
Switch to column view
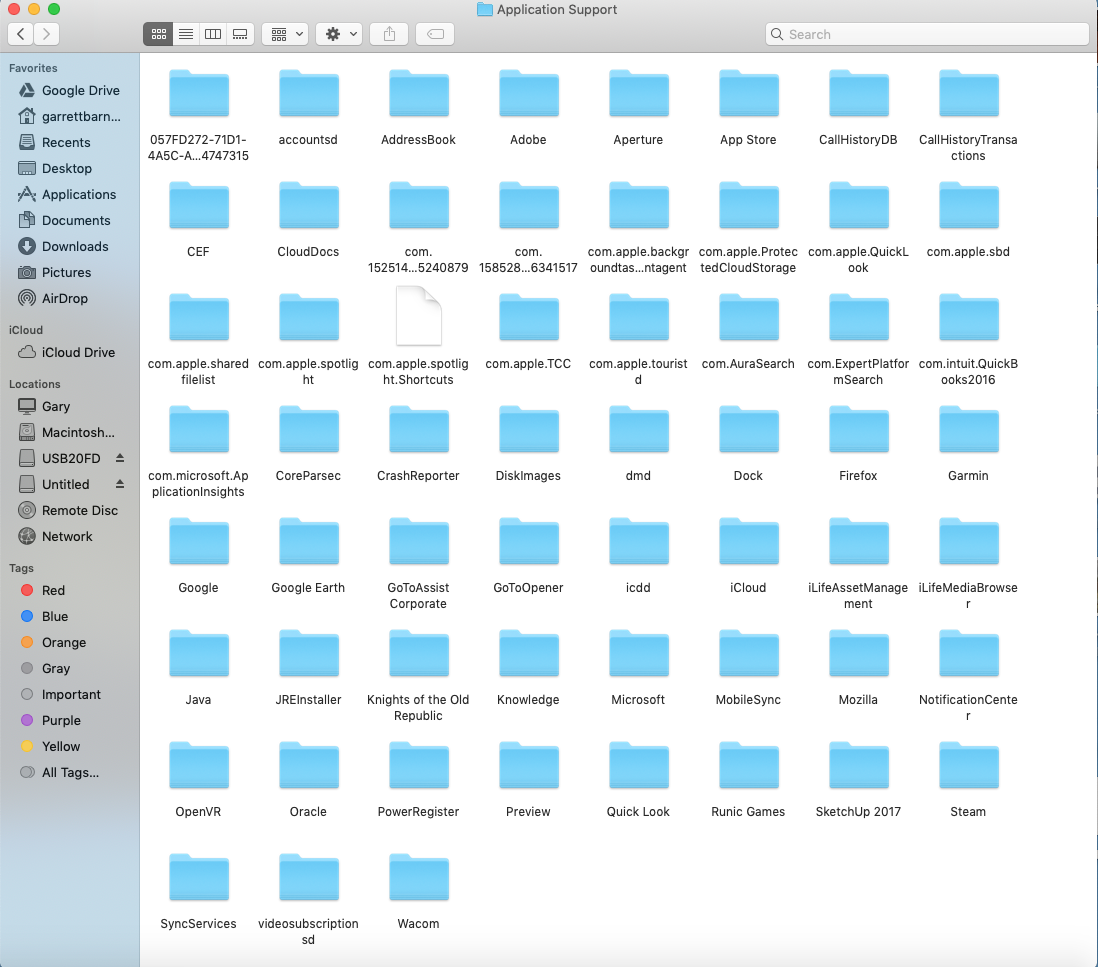tap(213, 34)
